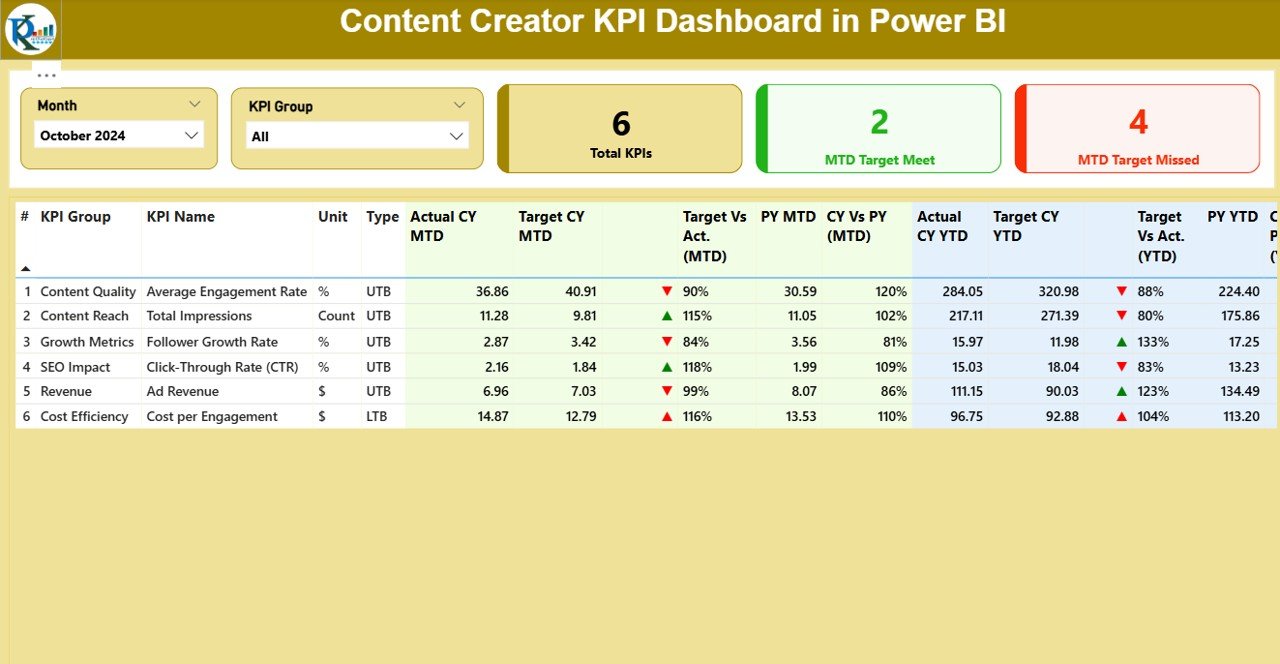Collapse the KPI Group slicer header chevron
This screenshot has width=1280, height=664.
click(459, 105)
